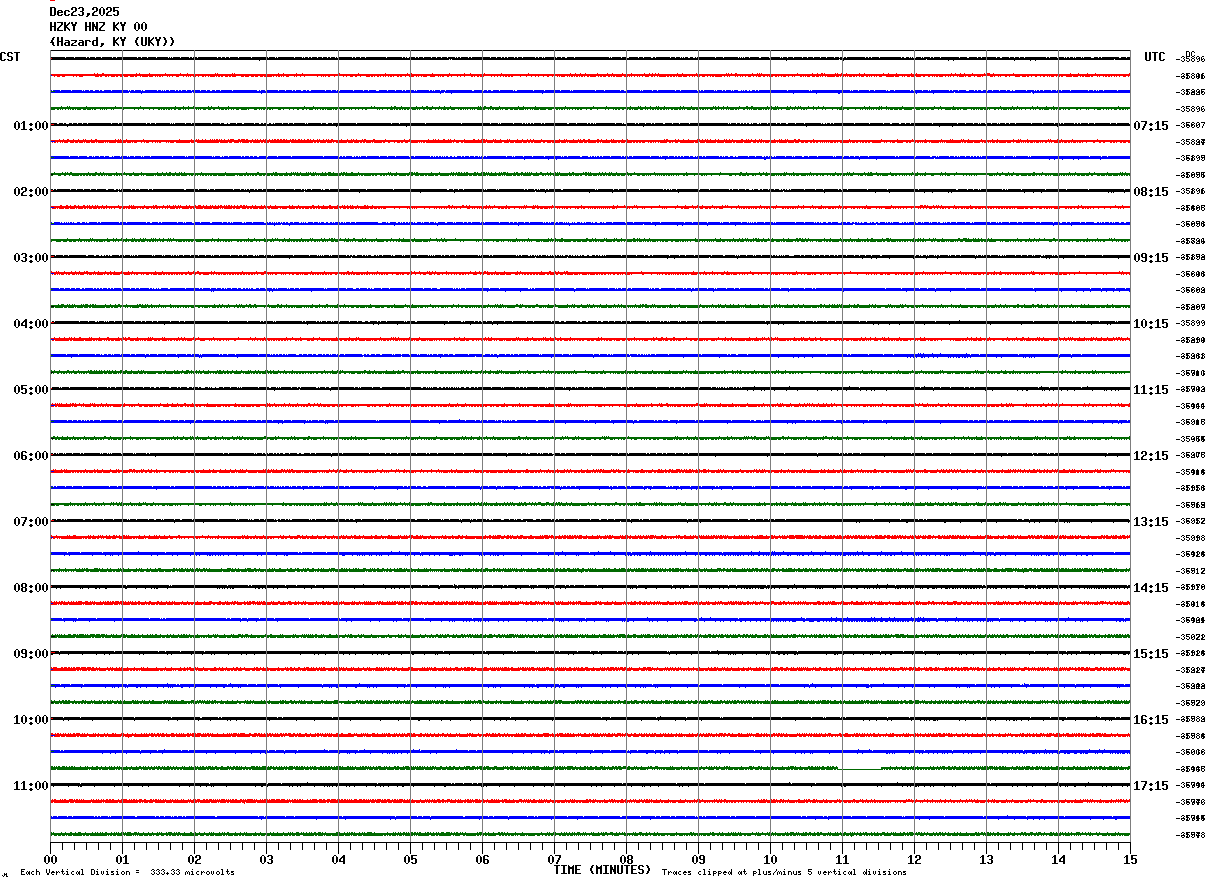This screenshot has height=886, width=1210.
Task: Select minute 13 on the time axis
Action: click(986, 859)
